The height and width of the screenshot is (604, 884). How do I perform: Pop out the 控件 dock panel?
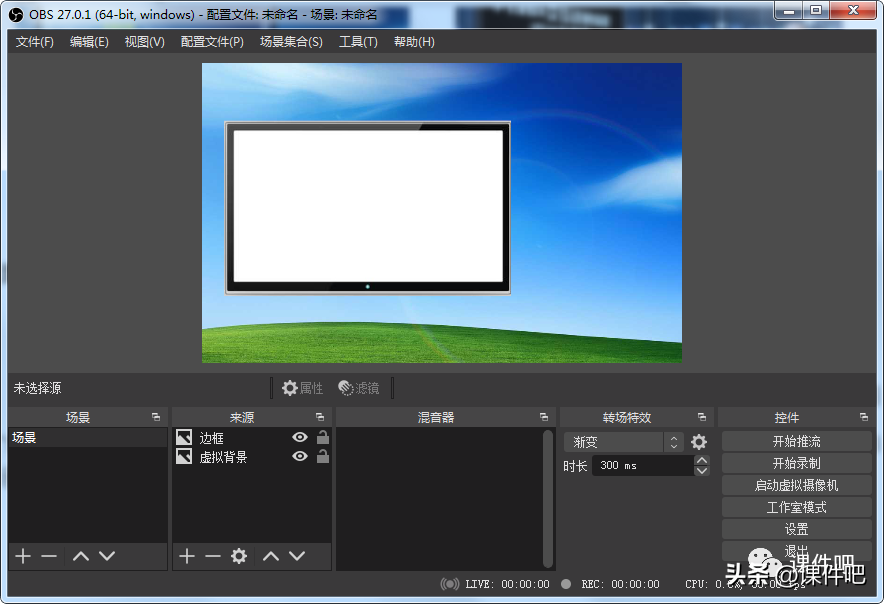pos(864,417)
